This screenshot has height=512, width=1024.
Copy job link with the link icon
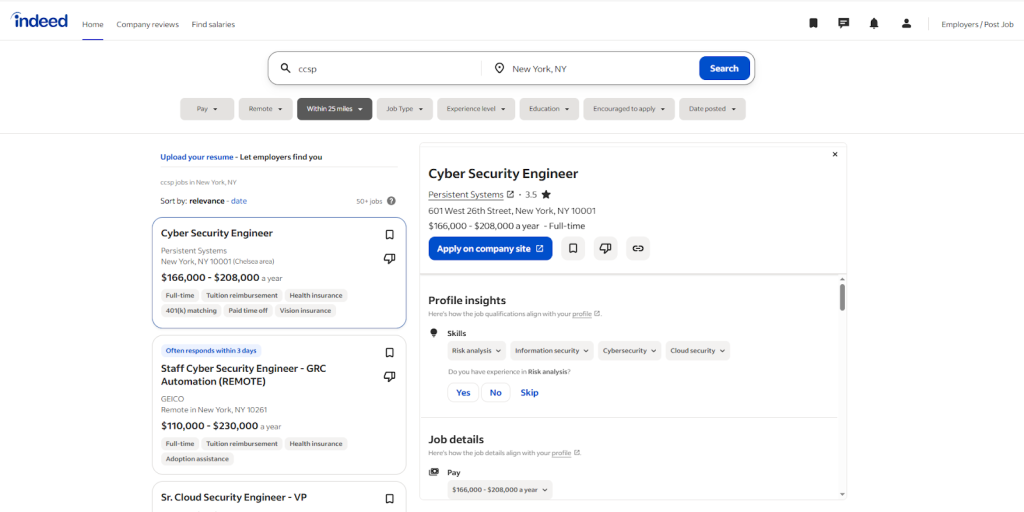tap(637, 248)
